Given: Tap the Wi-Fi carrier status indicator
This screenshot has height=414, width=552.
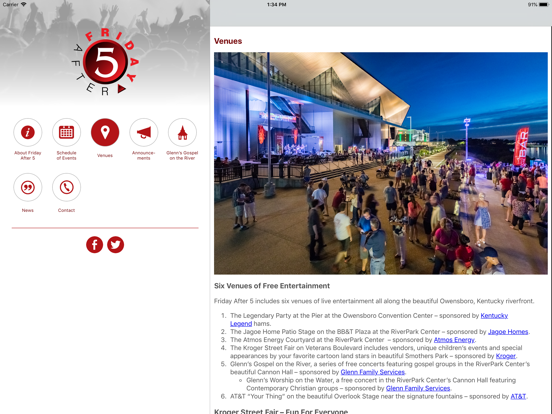Looking at the screenshot, I should (x=14, y=5).
